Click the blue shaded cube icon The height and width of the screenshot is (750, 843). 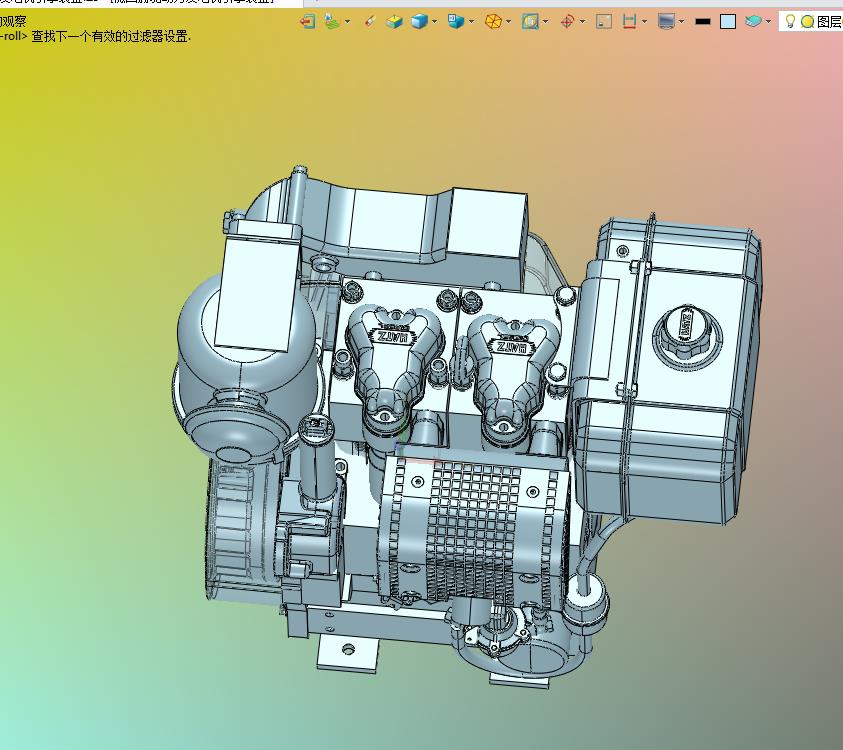(419, 22)
